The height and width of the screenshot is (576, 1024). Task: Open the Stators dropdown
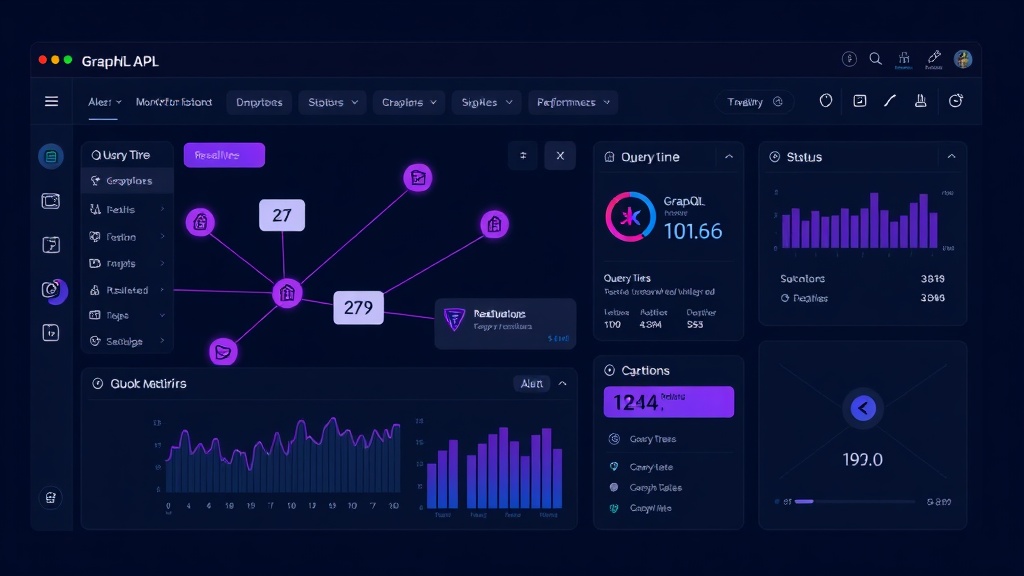click(x=332, y=103)
